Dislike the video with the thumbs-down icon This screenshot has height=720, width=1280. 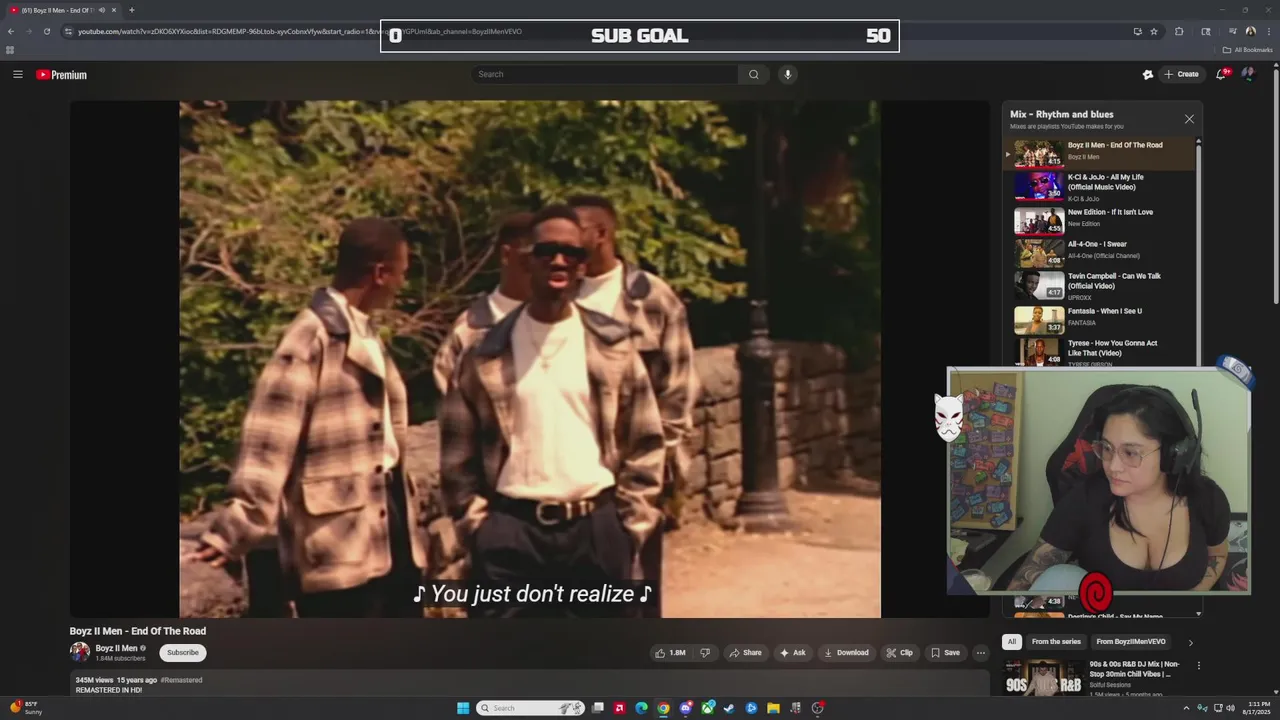pos(705,653)
